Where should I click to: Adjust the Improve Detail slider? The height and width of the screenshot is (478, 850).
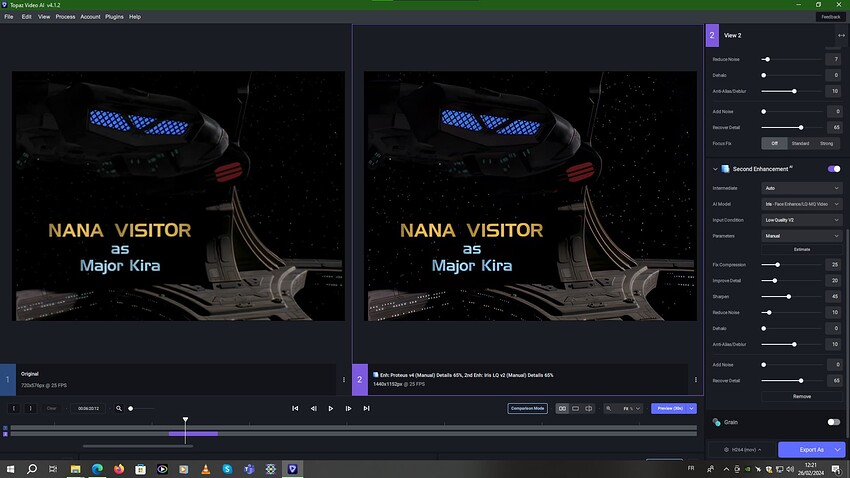click(791, 281)
